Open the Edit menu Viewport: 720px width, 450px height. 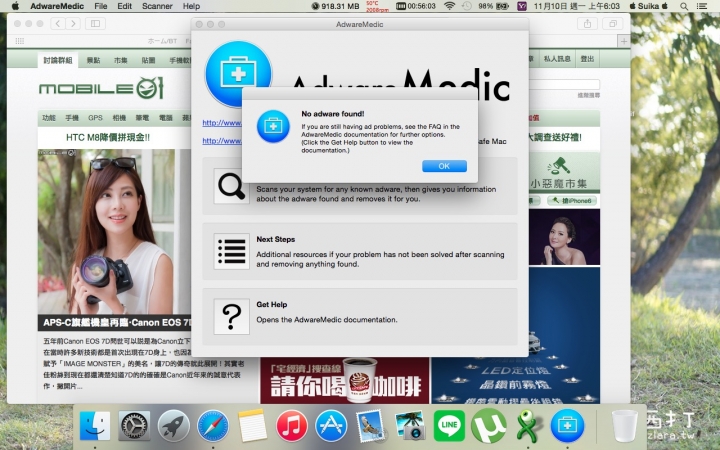click(124, 6)
